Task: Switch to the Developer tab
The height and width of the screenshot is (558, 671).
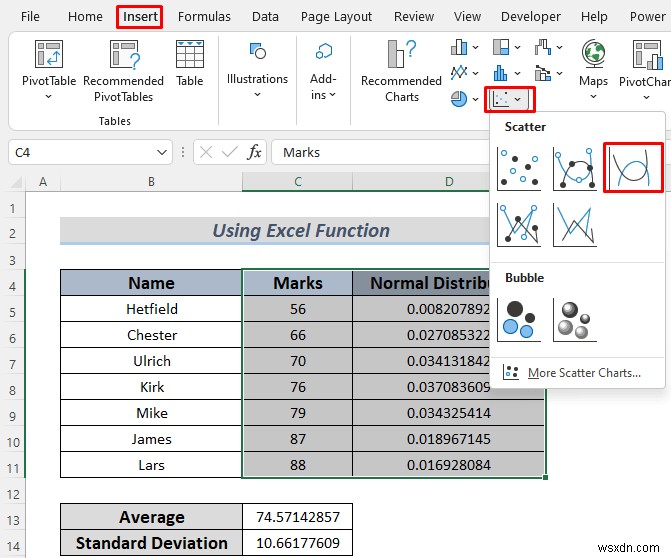Action: 531,17
